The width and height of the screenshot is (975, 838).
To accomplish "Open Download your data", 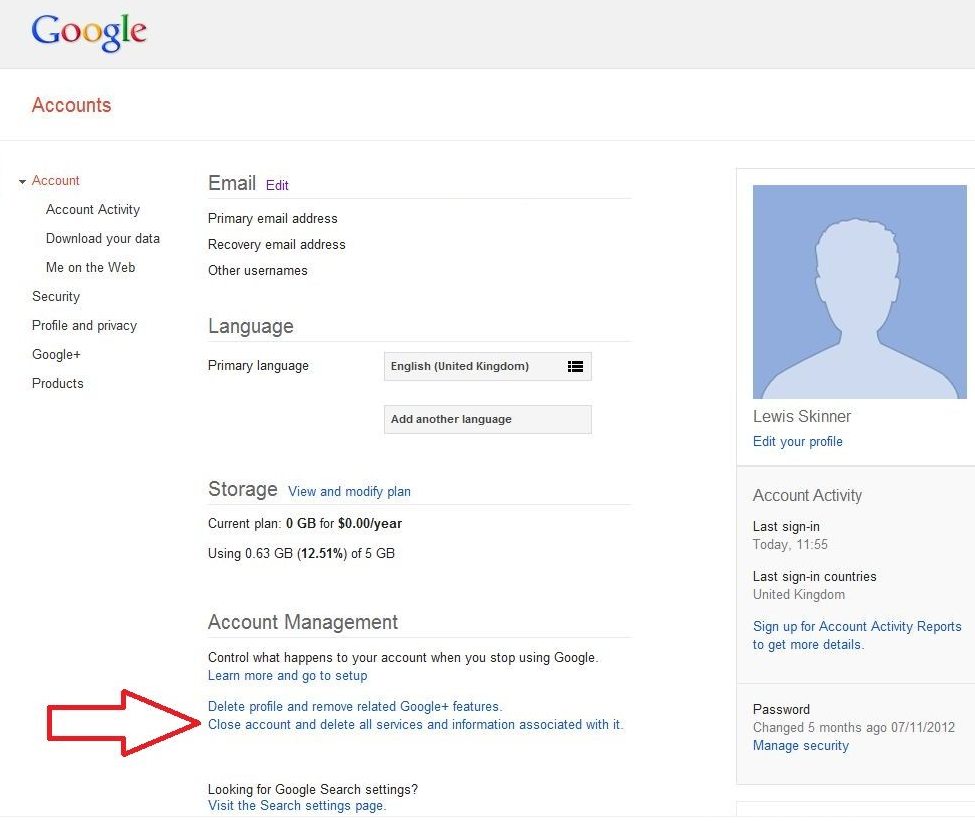I will coord(103,238).
